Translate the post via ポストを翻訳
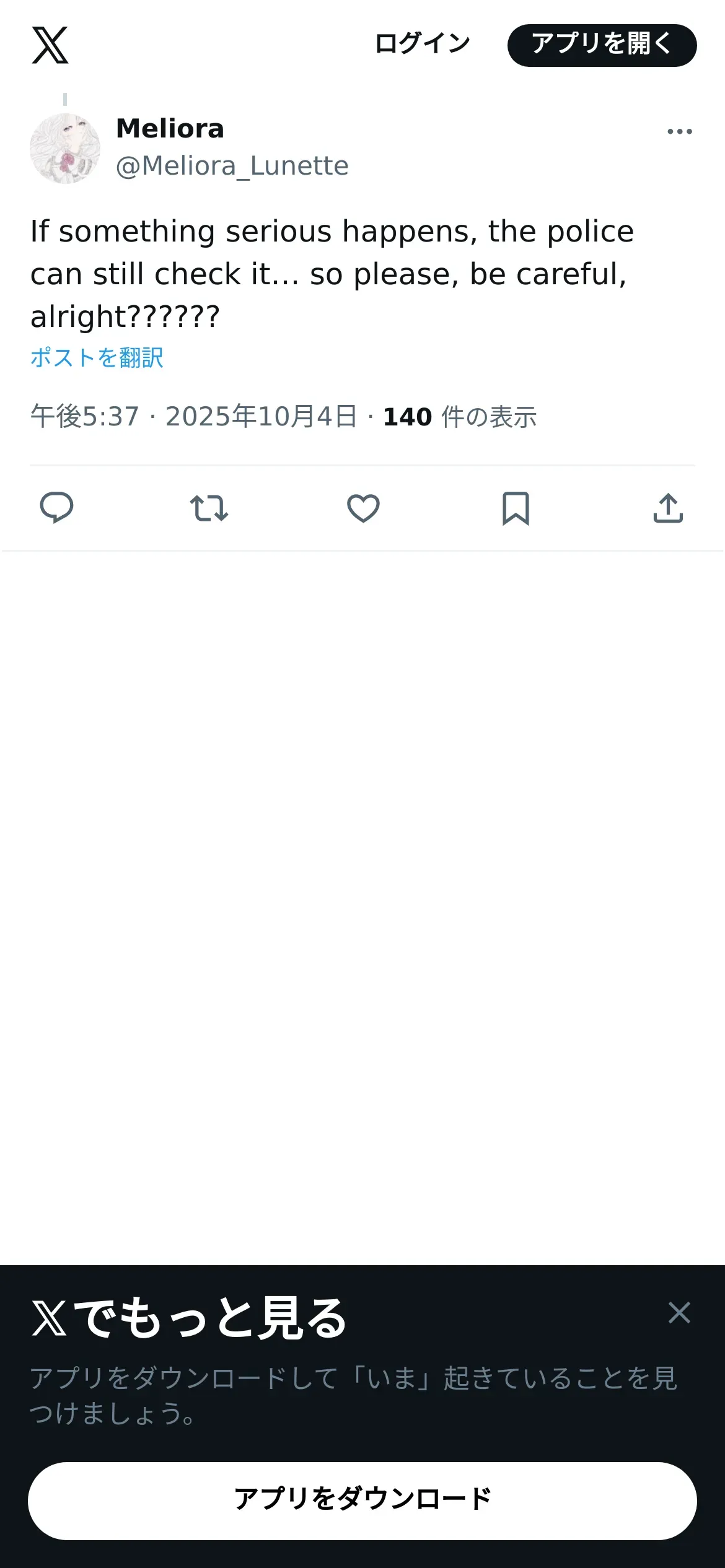 (97, 357)
